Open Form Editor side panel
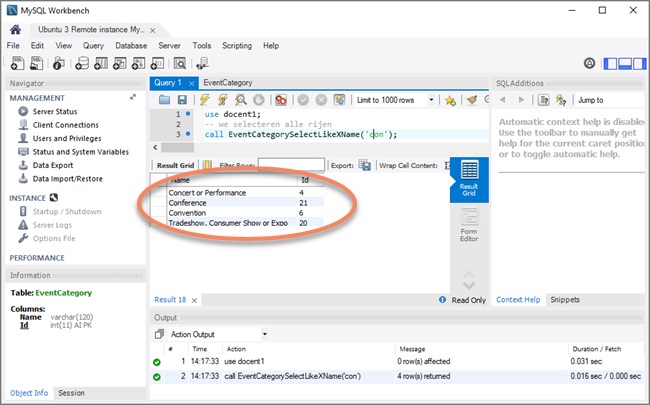The image size is (650, 405). (469, 224)
